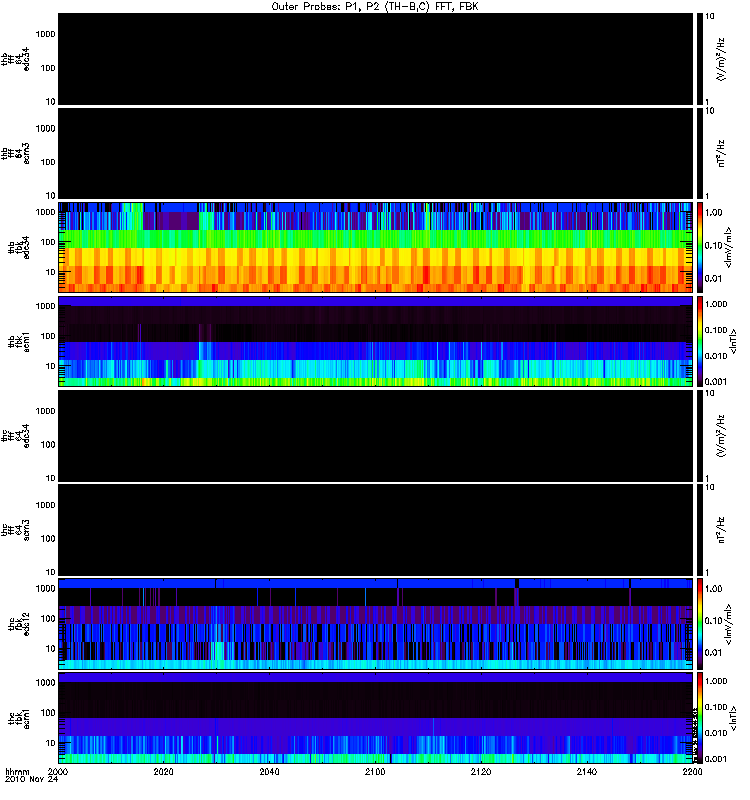
Task: Click the 'thb fff 64 edc34' y-axis label
Action: (15, 59)
